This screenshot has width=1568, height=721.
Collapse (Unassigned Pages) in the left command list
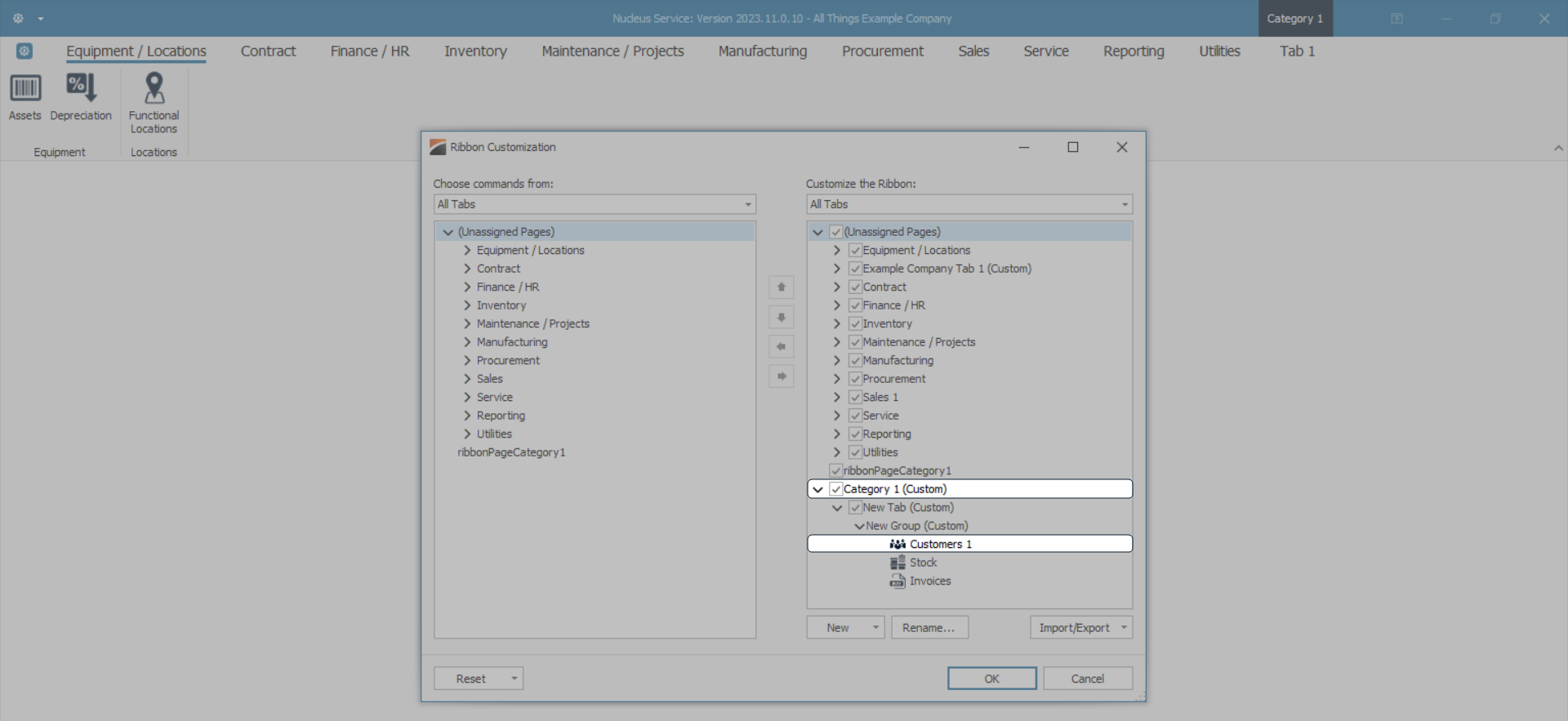(x=448, y=232)
